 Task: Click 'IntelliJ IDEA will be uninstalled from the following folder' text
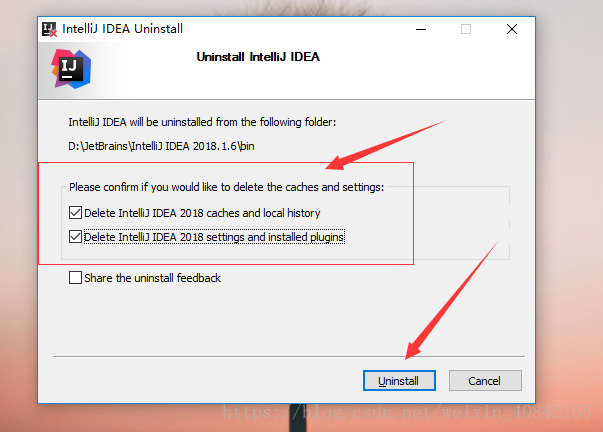202,122
